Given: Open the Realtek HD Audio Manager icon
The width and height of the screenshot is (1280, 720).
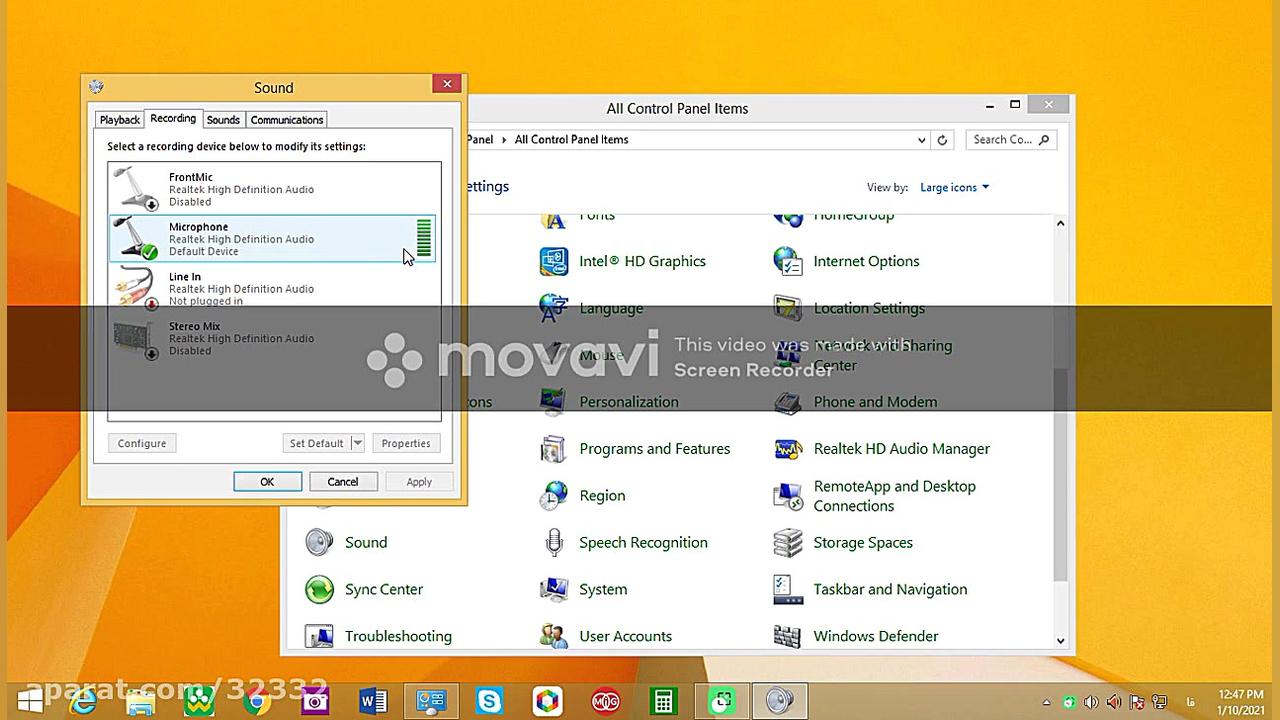Looking at the screenshot, I should pos(788,449).
